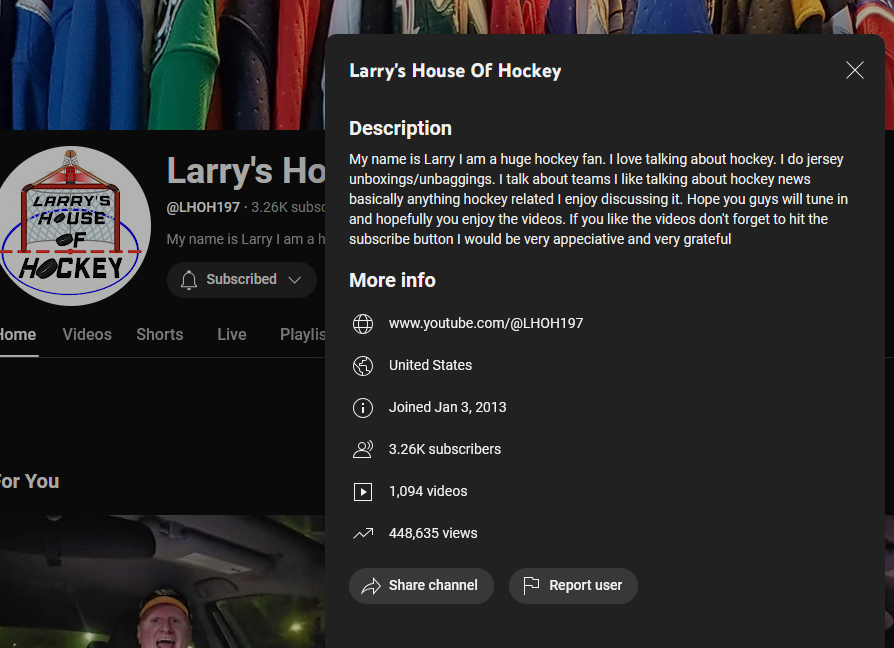Click the play-box icon beside videos count

pyautogui.click(x=363, y=491)
